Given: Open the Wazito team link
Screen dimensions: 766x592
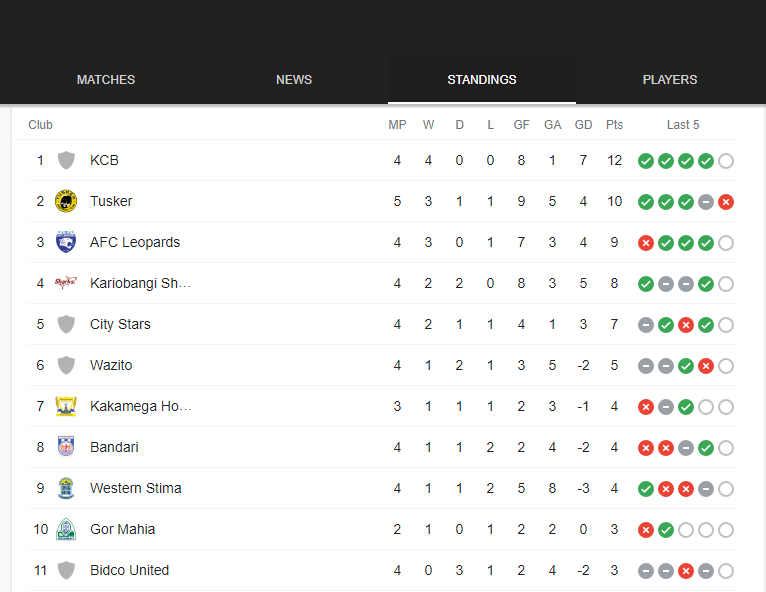Looking at the screenshot, I should pyautogui.click(x=111, y=365).
